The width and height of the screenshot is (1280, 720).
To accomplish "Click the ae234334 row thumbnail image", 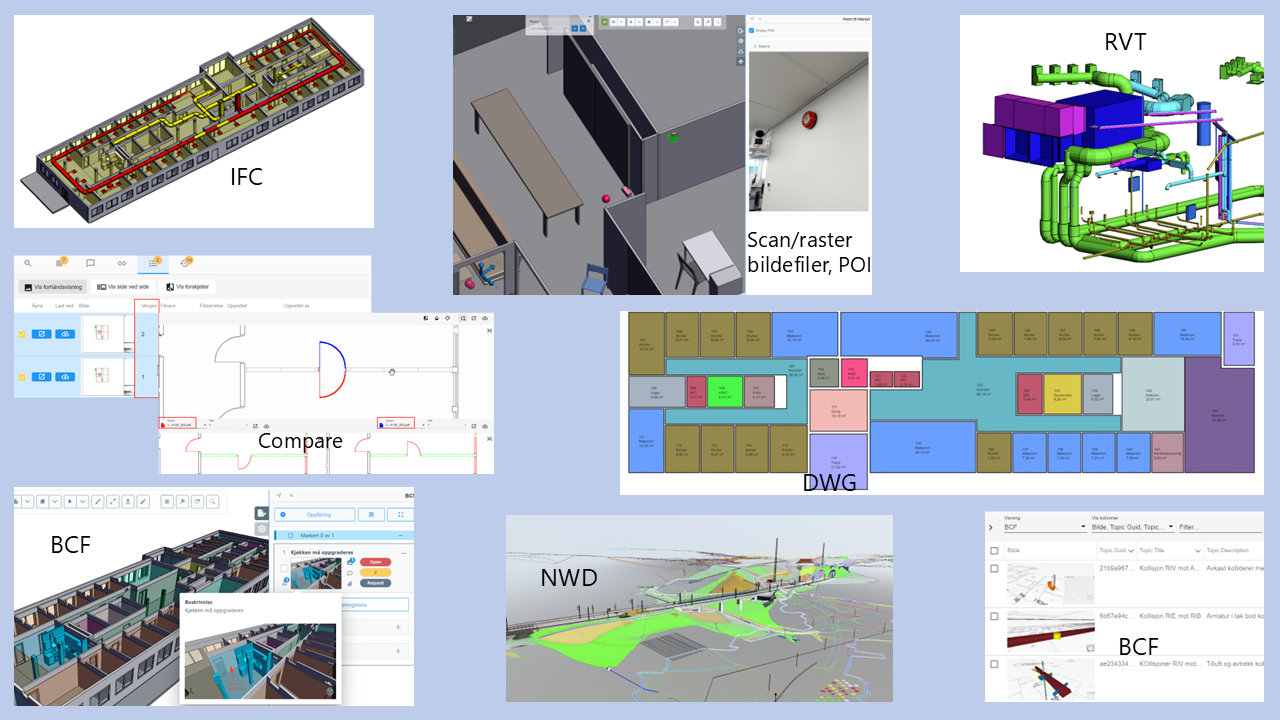I will click(x=1050, y=680).
